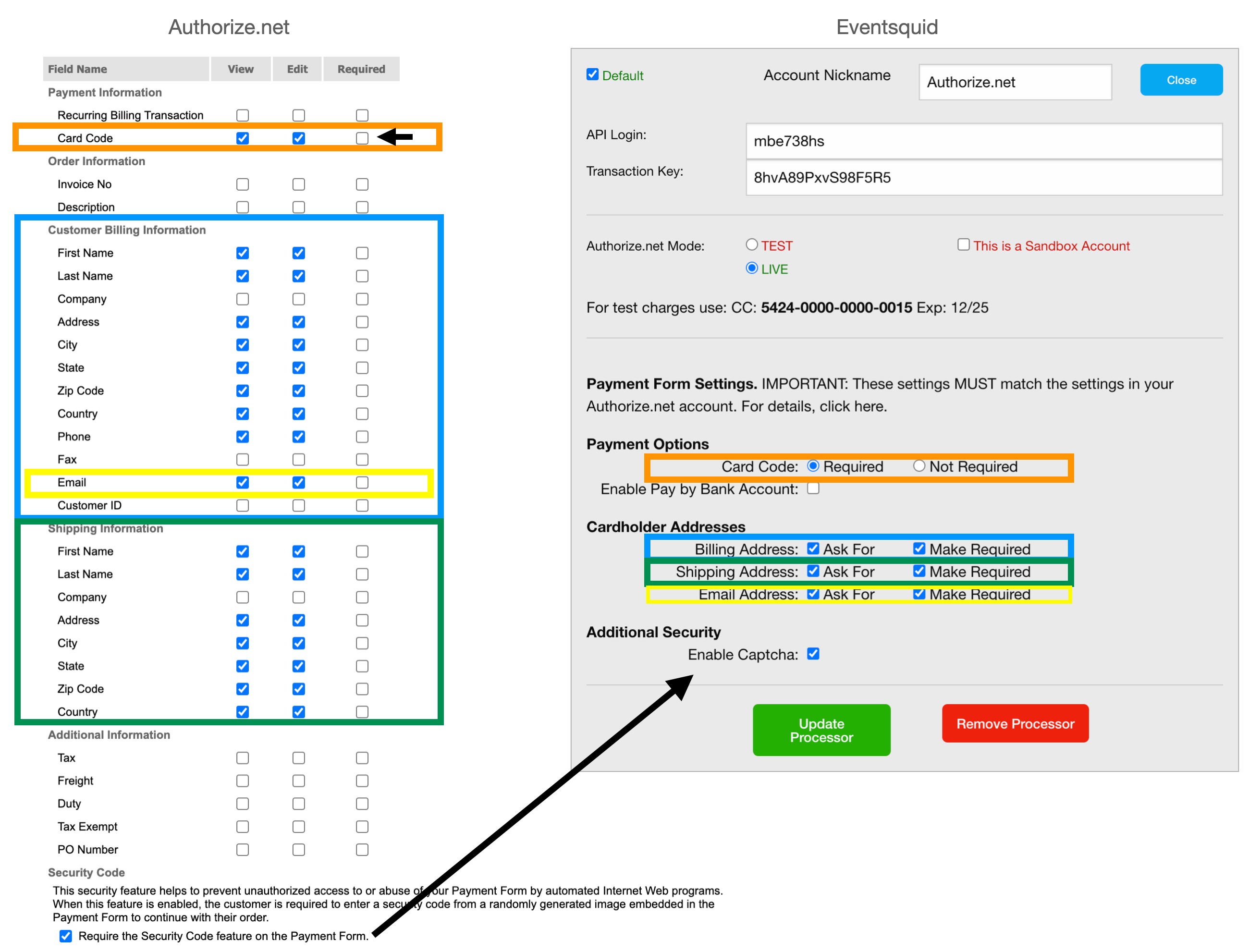Check Fax View checkbox
Image resolution: width=1249 pixels, height=952 pixels.
point(242,459)
